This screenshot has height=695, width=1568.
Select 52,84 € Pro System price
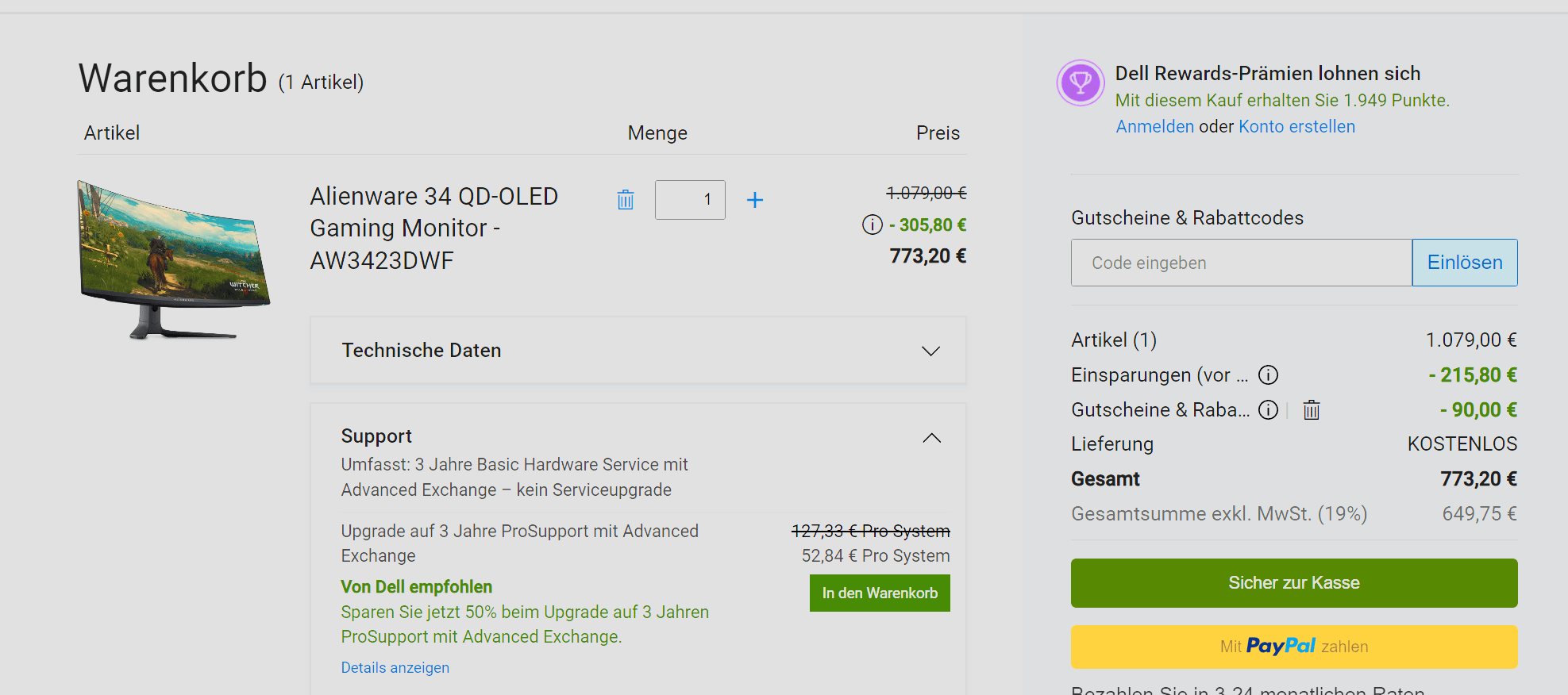pyautogui.click(x=876, y=556)
